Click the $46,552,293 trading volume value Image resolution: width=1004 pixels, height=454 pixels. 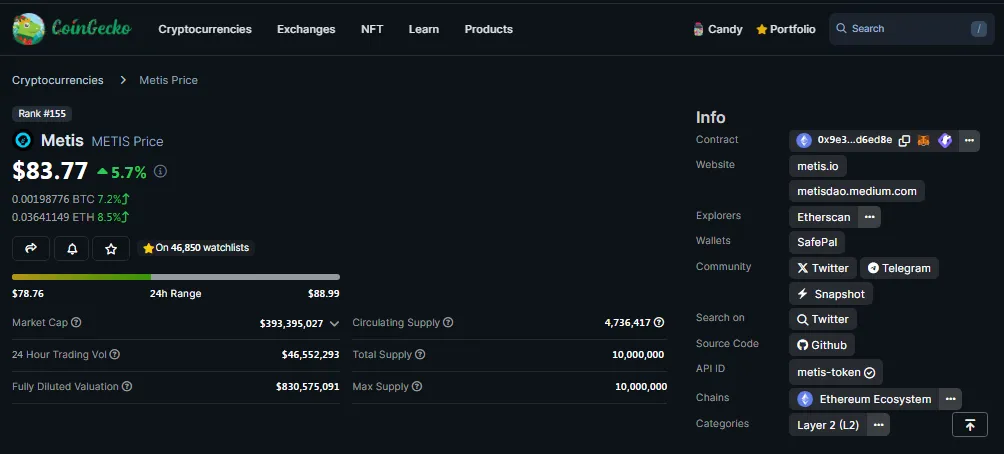[311, 355]
